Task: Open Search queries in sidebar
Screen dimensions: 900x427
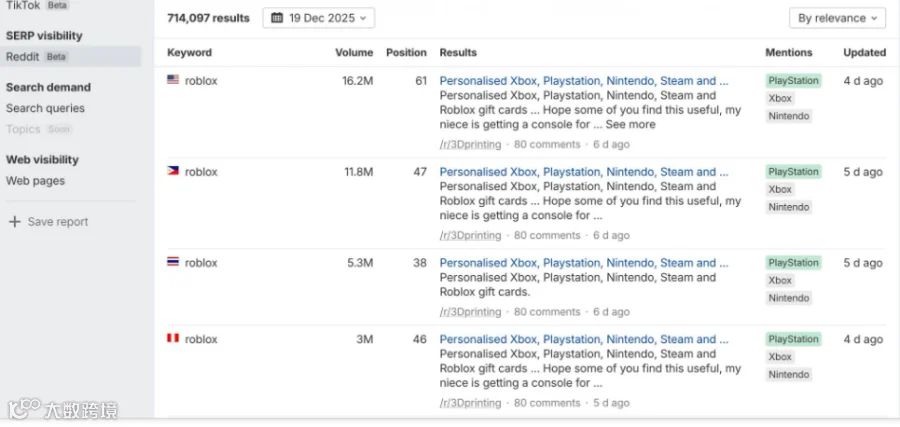Action: click(x=45, y=108)
